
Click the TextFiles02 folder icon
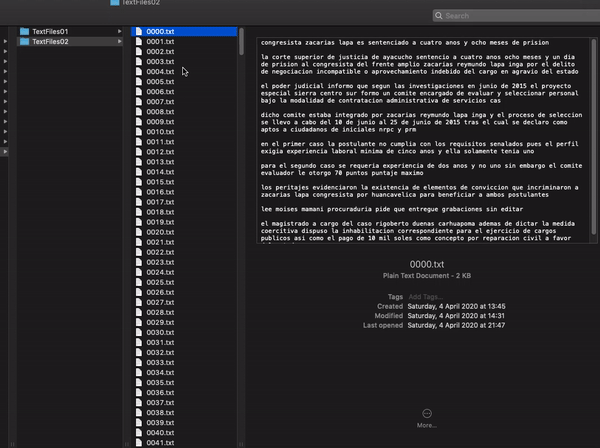(x=24, y=41)
